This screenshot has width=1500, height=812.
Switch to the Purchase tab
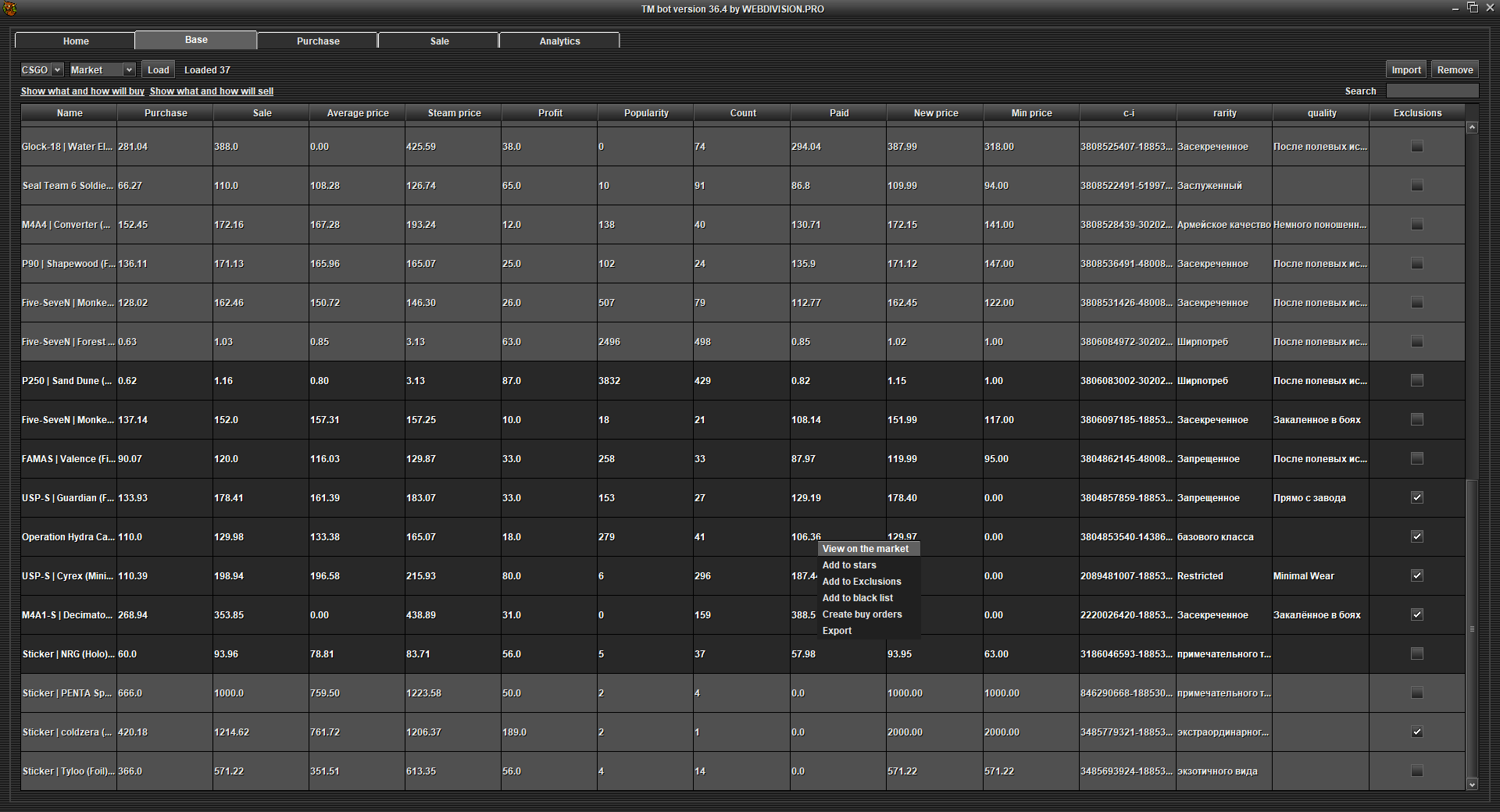(x=318, y=41)
